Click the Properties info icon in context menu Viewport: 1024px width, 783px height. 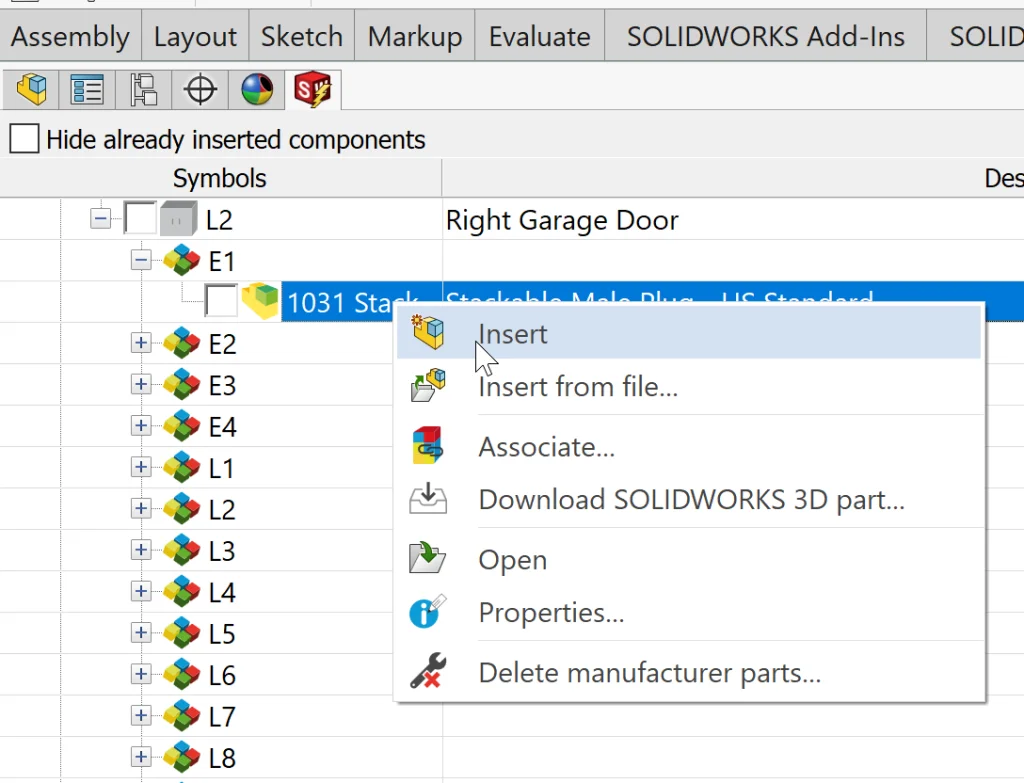pos(428,612)
